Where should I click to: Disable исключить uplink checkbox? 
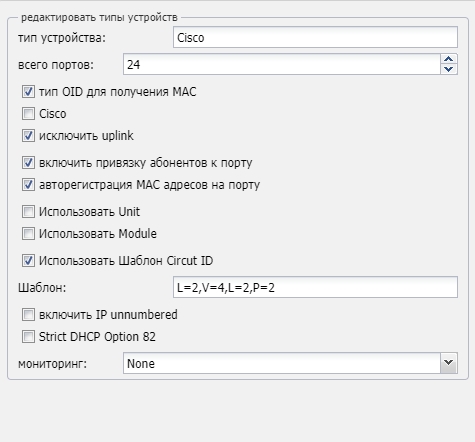28,136
